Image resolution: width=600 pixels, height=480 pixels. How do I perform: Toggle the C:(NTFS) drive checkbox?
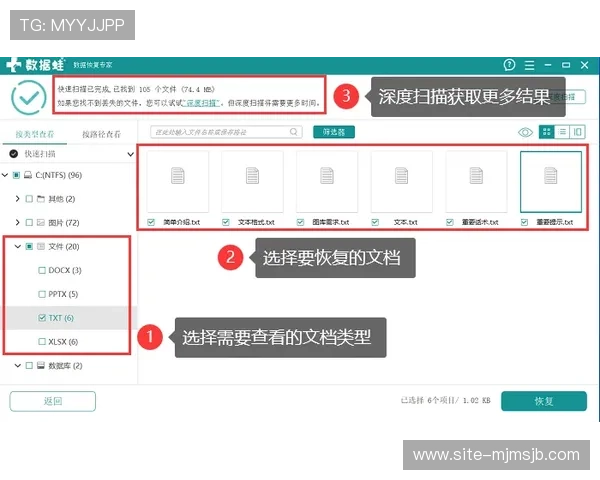coord(16,175)
